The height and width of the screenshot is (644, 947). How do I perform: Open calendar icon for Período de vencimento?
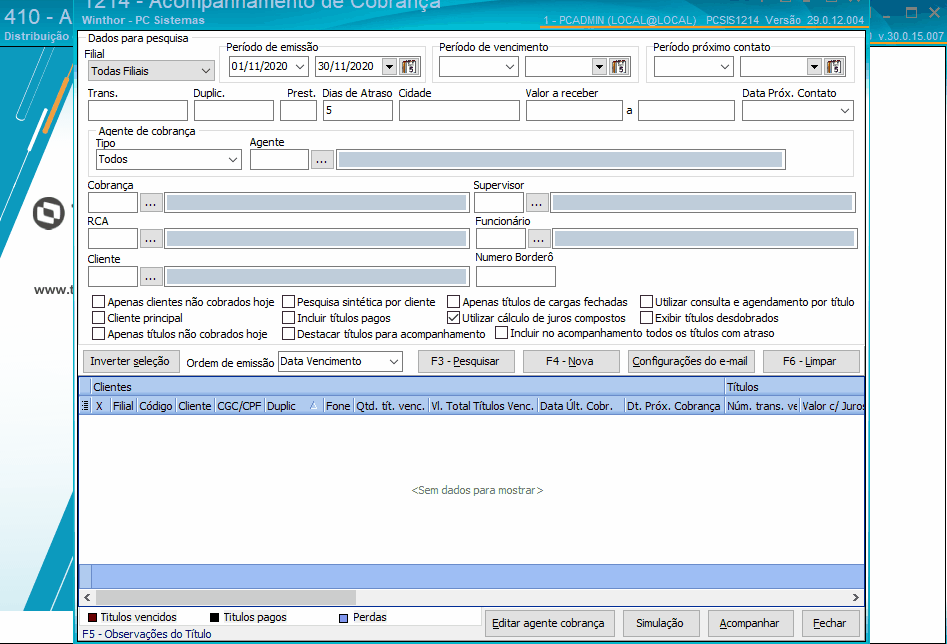(x=619, y=66)
